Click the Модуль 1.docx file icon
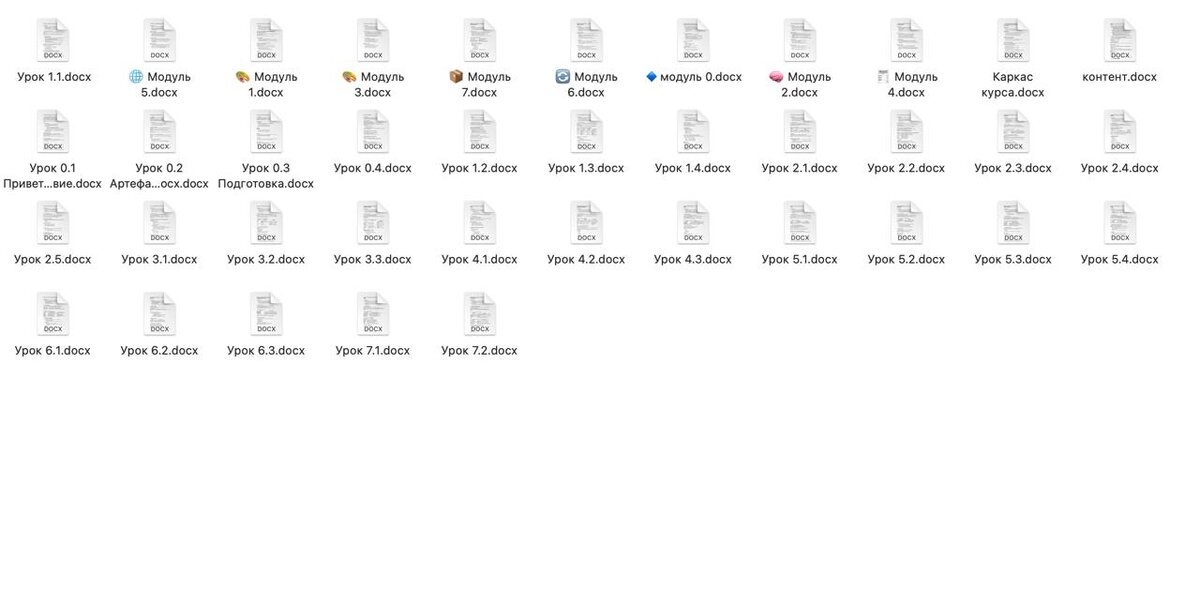1200x592 pixels. (266, 40)
